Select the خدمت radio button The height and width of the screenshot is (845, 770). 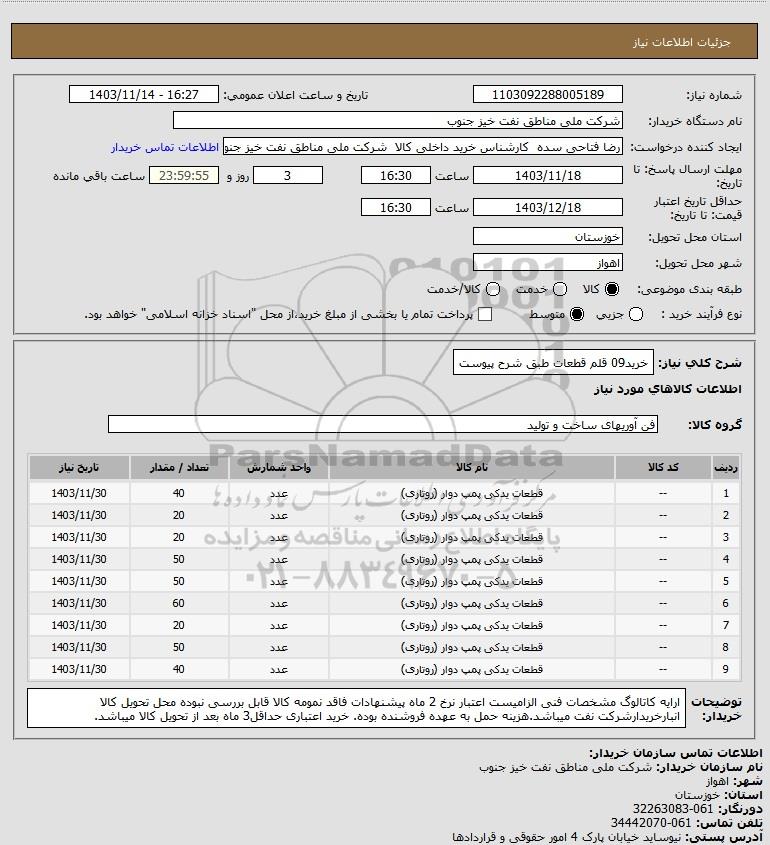(x=560, y=289)
